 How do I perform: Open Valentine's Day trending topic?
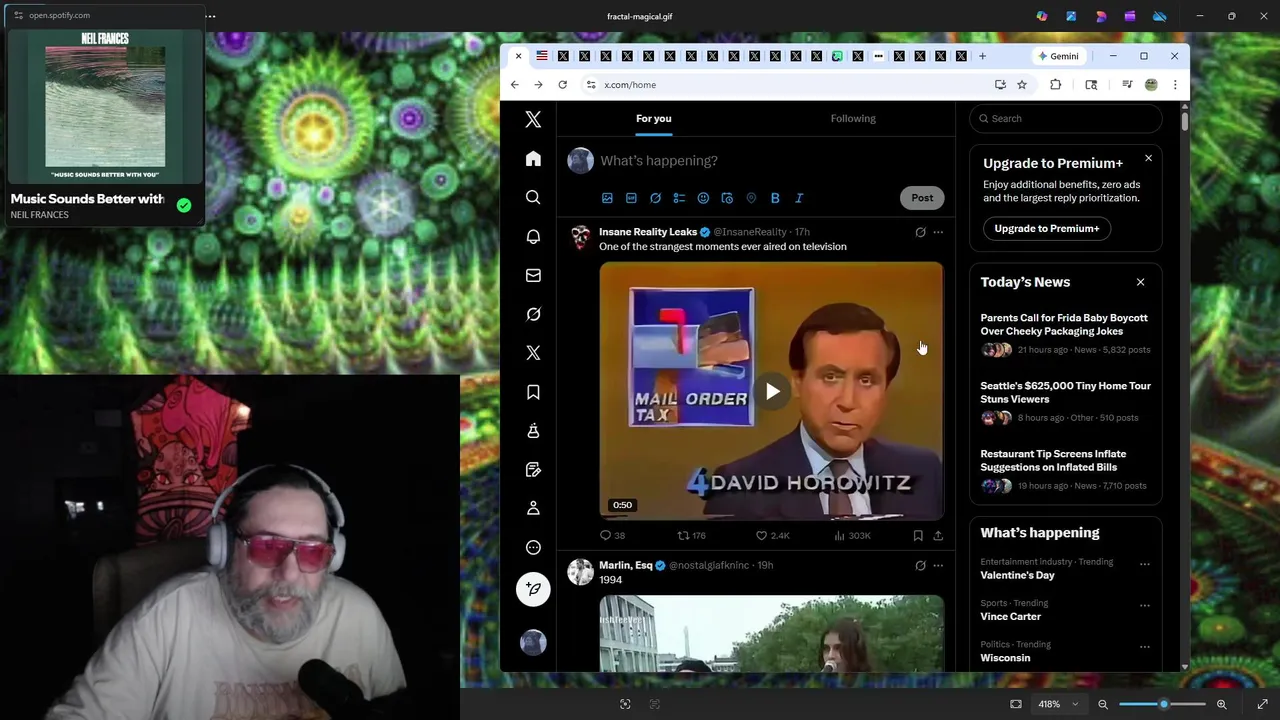1017,575
